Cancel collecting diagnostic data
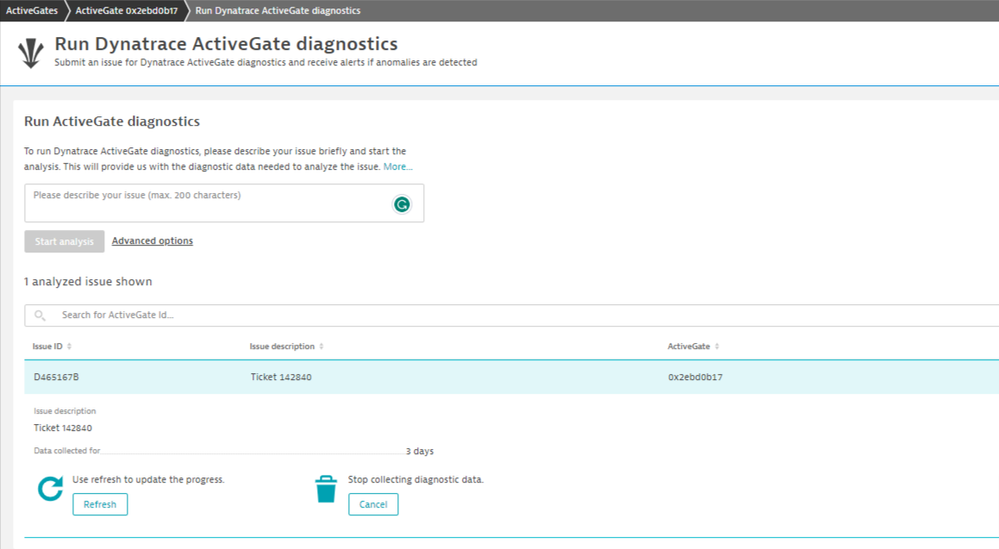This screenshot has width=999, height=549. 373,504
